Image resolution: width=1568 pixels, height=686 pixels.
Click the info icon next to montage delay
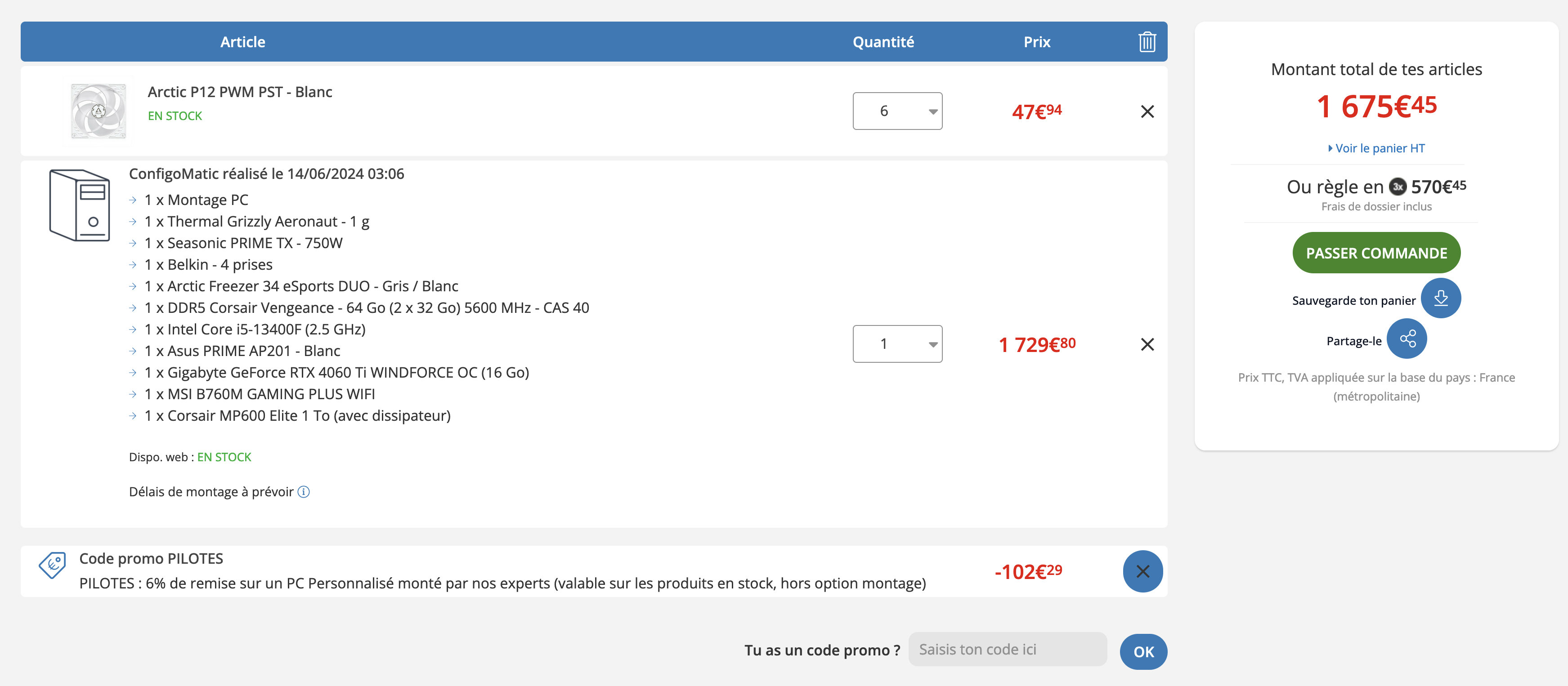click(x=303, y=491)
